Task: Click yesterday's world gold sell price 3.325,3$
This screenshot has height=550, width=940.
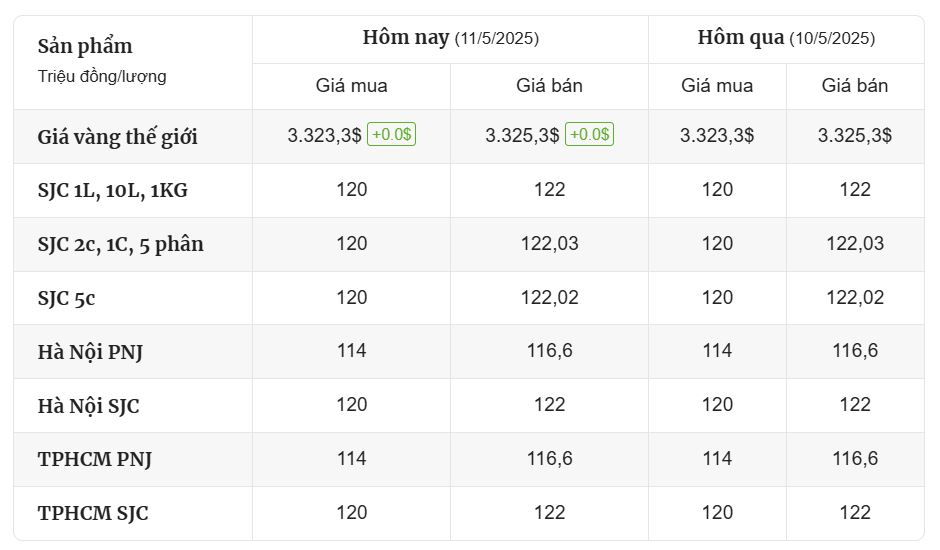Action: coord(855,135)
